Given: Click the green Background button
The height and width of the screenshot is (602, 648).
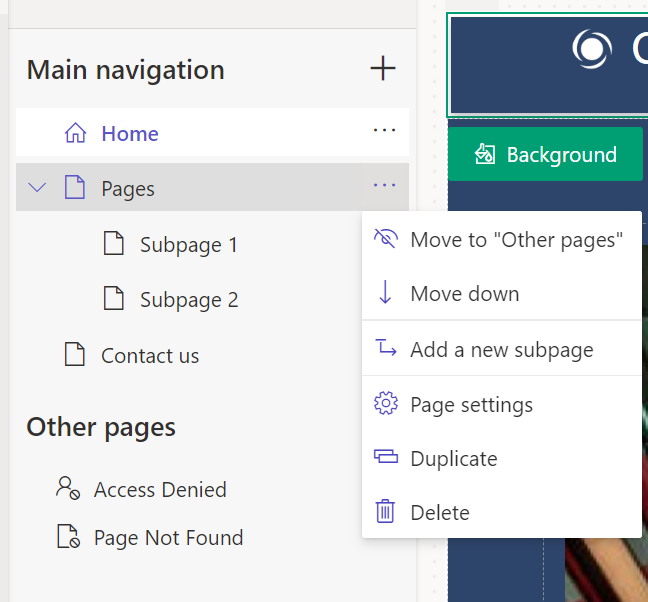Looking at the screenshot, I should (x=545, y=154).
